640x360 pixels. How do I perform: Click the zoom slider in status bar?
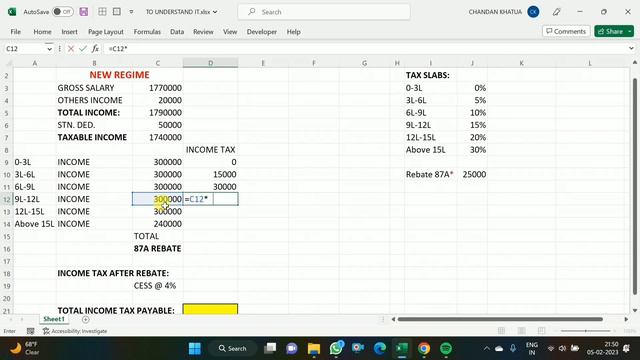586,331
